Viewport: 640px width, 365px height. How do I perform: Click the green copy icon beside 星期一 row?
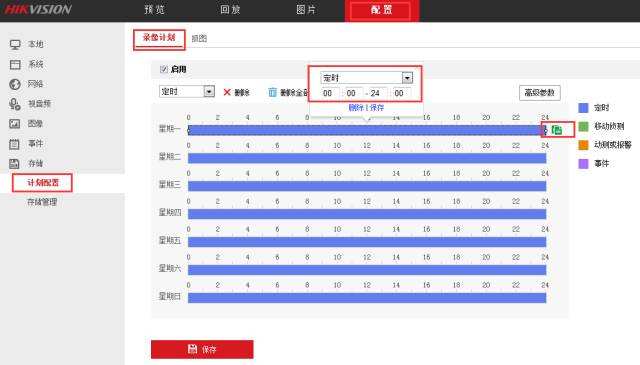coord(557,130)
